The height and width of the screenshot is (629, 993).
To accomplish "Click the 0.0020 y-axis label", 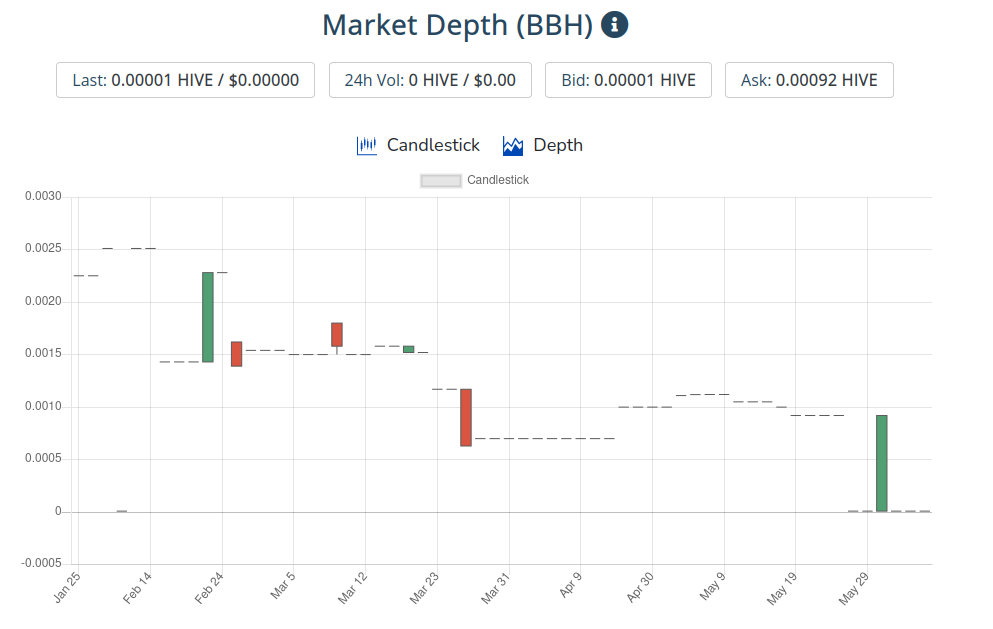I will coord(43,302).
